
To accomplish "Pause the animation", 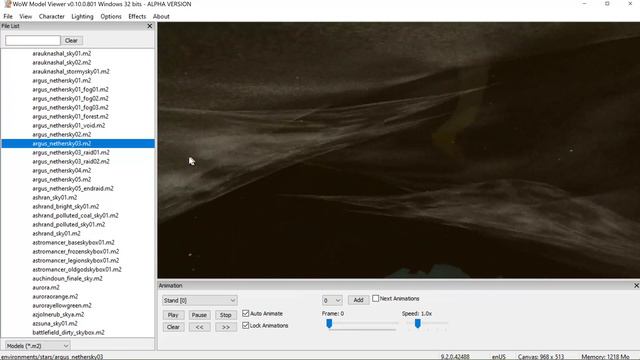I will coord(199,315).
